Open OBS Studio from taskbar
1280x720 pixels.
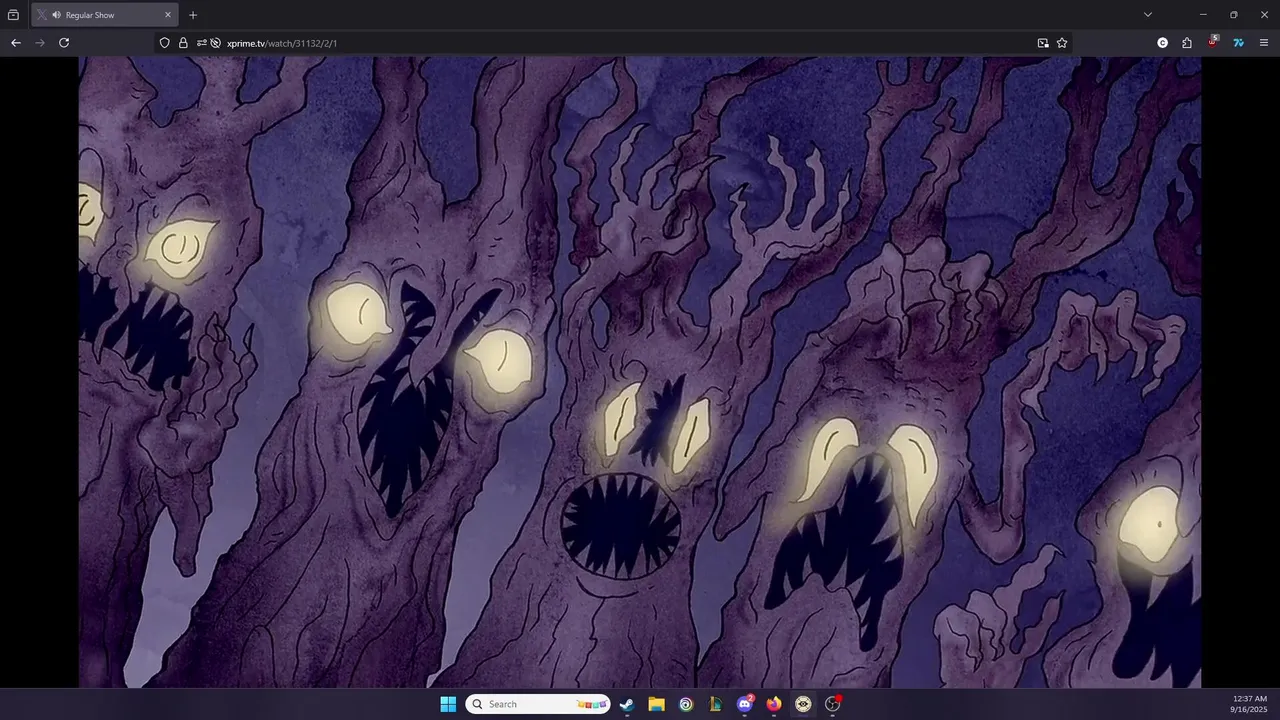[832, 704]
